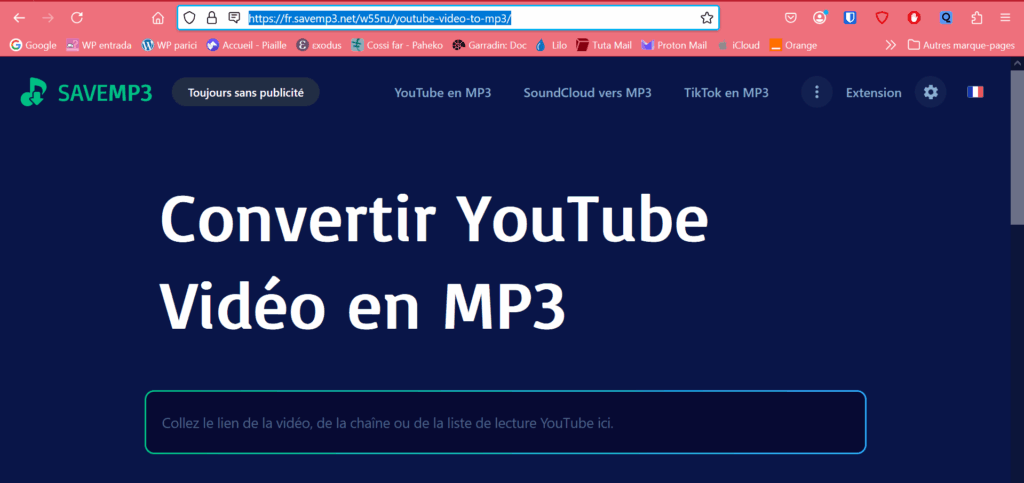1024x483 pixels.
Task: Click the Extension link
Action: (873, 92)
